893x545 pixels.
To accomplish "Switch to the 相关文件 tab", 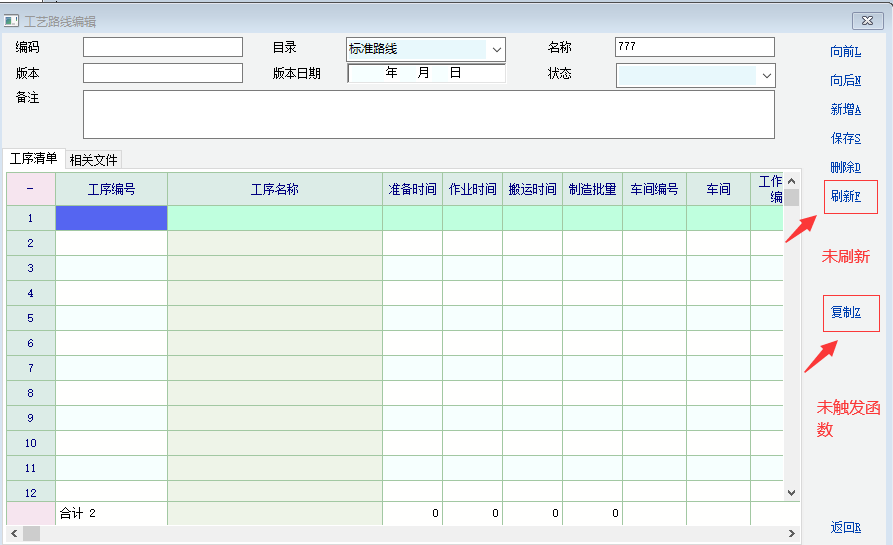I will point(94,160).
